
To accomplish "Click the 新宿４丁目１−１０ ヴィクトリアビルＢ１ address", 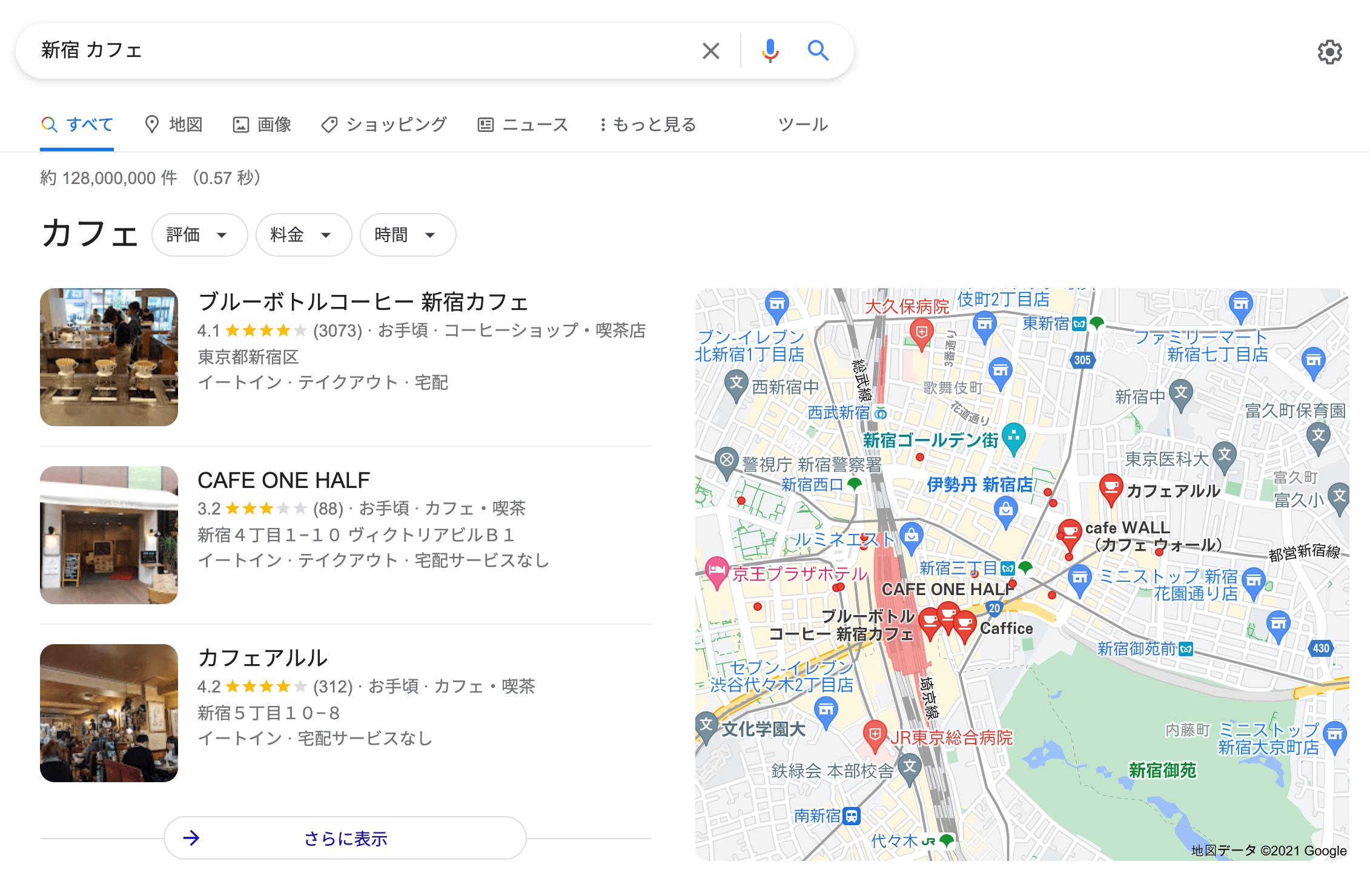I will click(356, 535).
